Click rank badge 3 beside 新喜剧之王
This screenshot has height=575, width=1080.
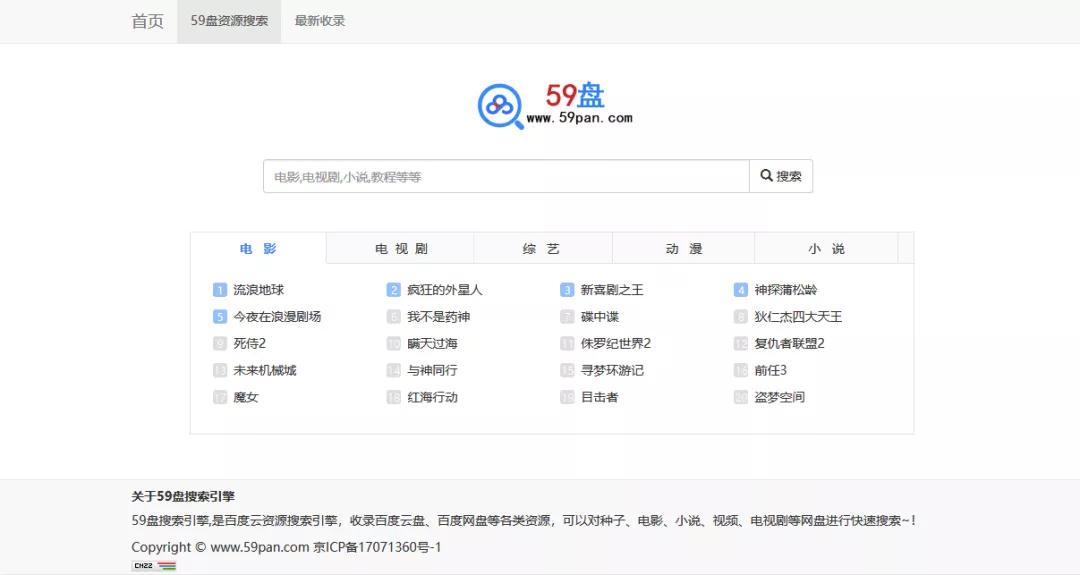tap(567, 290)
